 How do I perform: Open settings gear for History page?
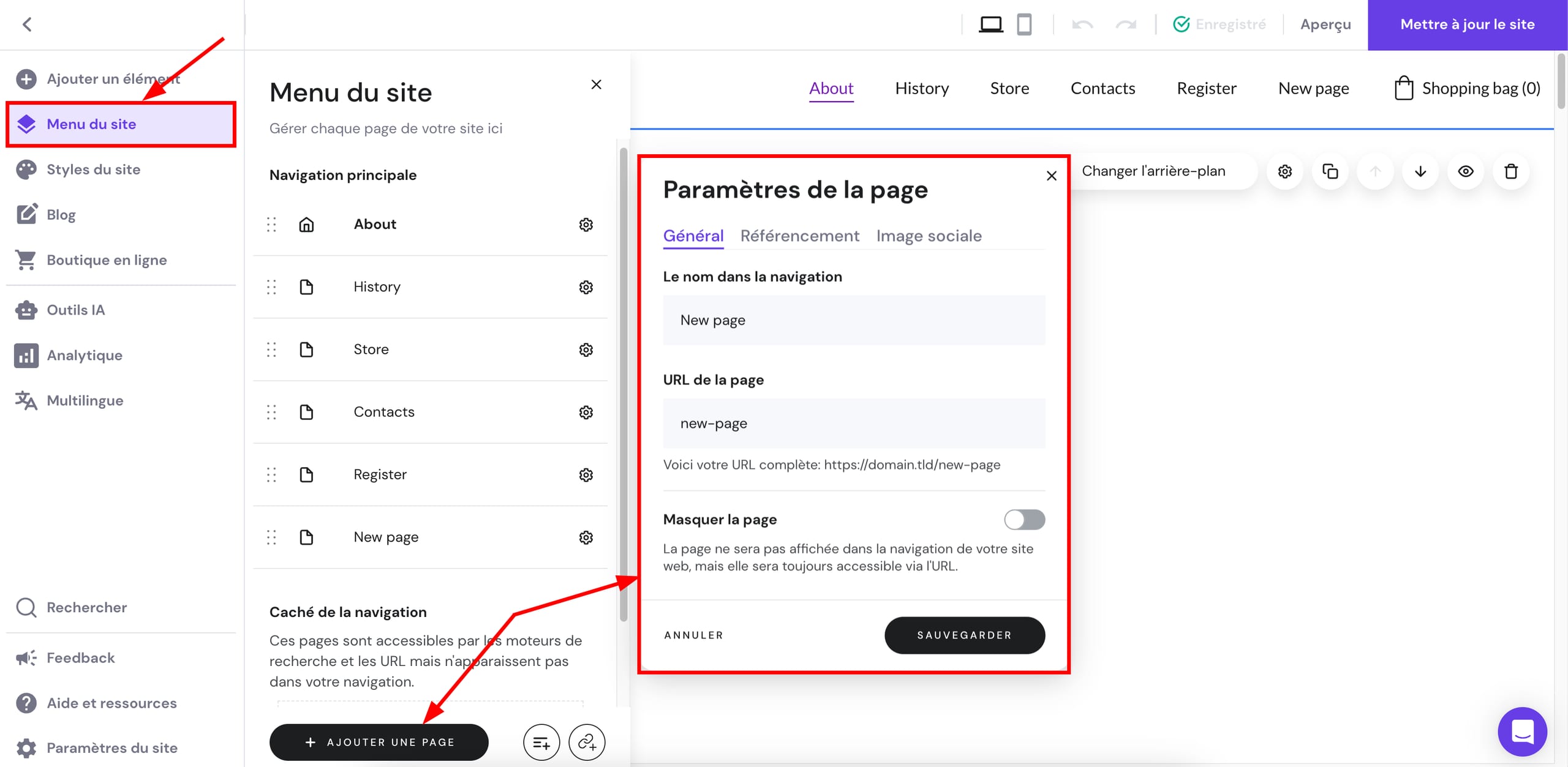click(586, 287)
